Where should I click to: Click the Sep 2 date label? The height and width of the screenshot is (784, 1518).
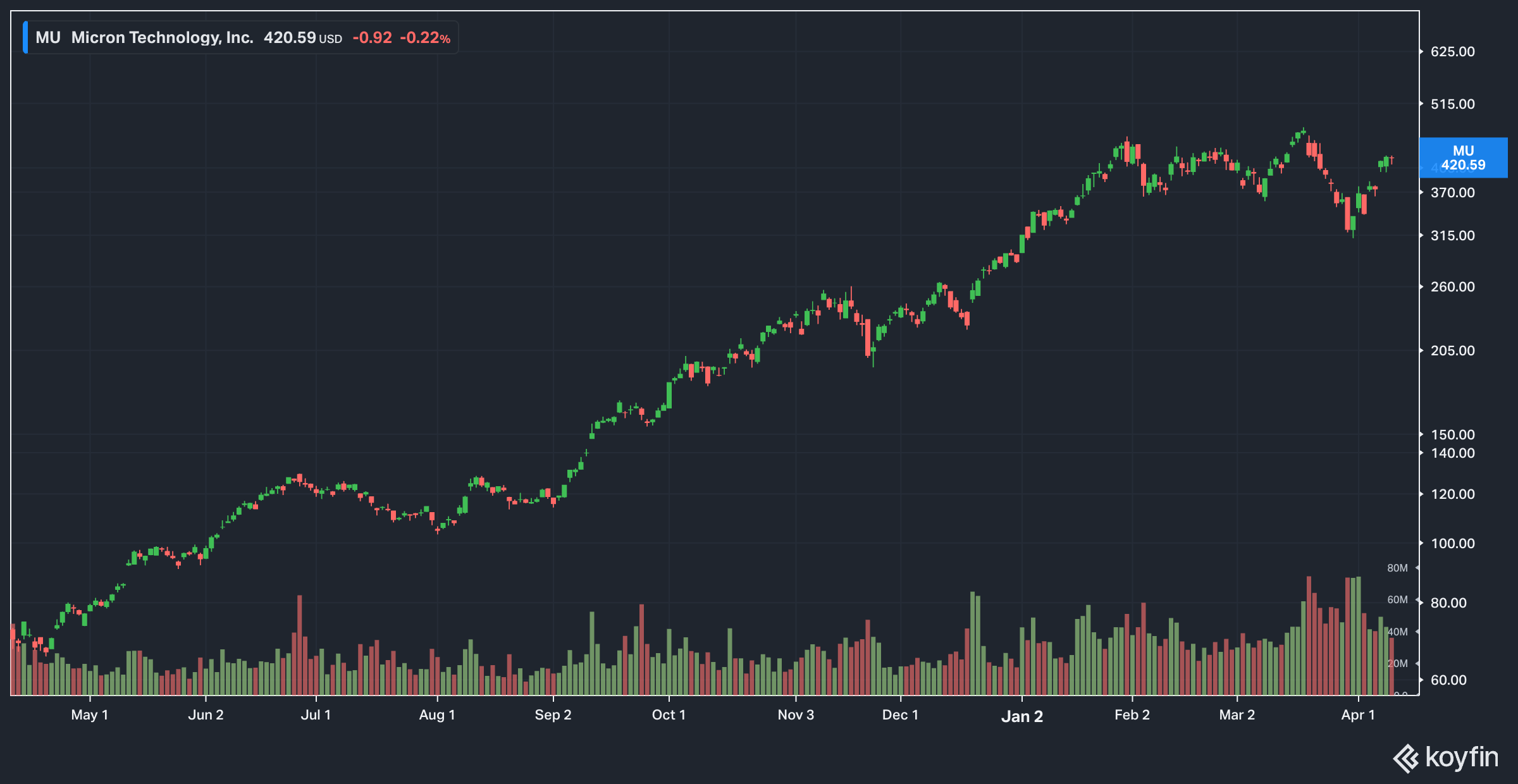point(553,715)
